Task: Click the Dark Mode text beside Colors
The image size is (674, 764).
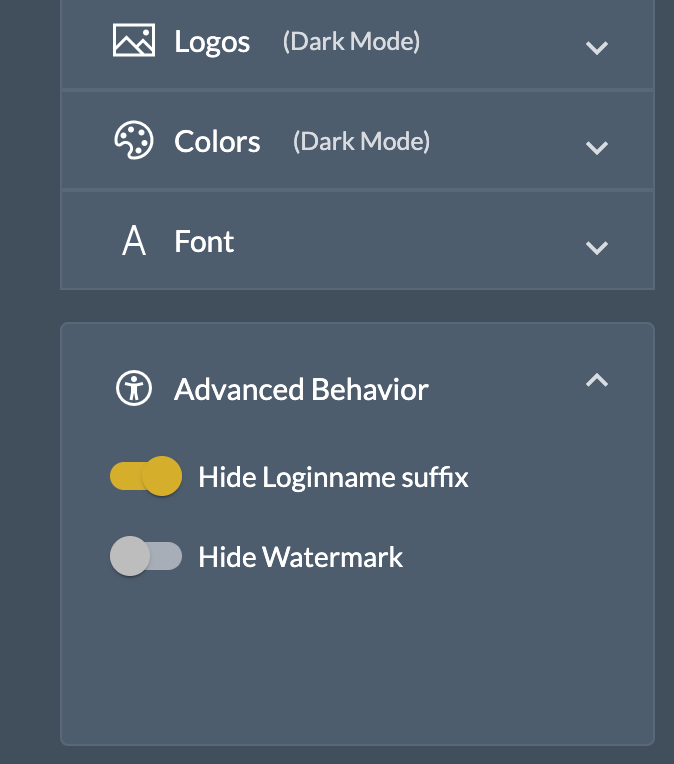Action: click(361, 142)
